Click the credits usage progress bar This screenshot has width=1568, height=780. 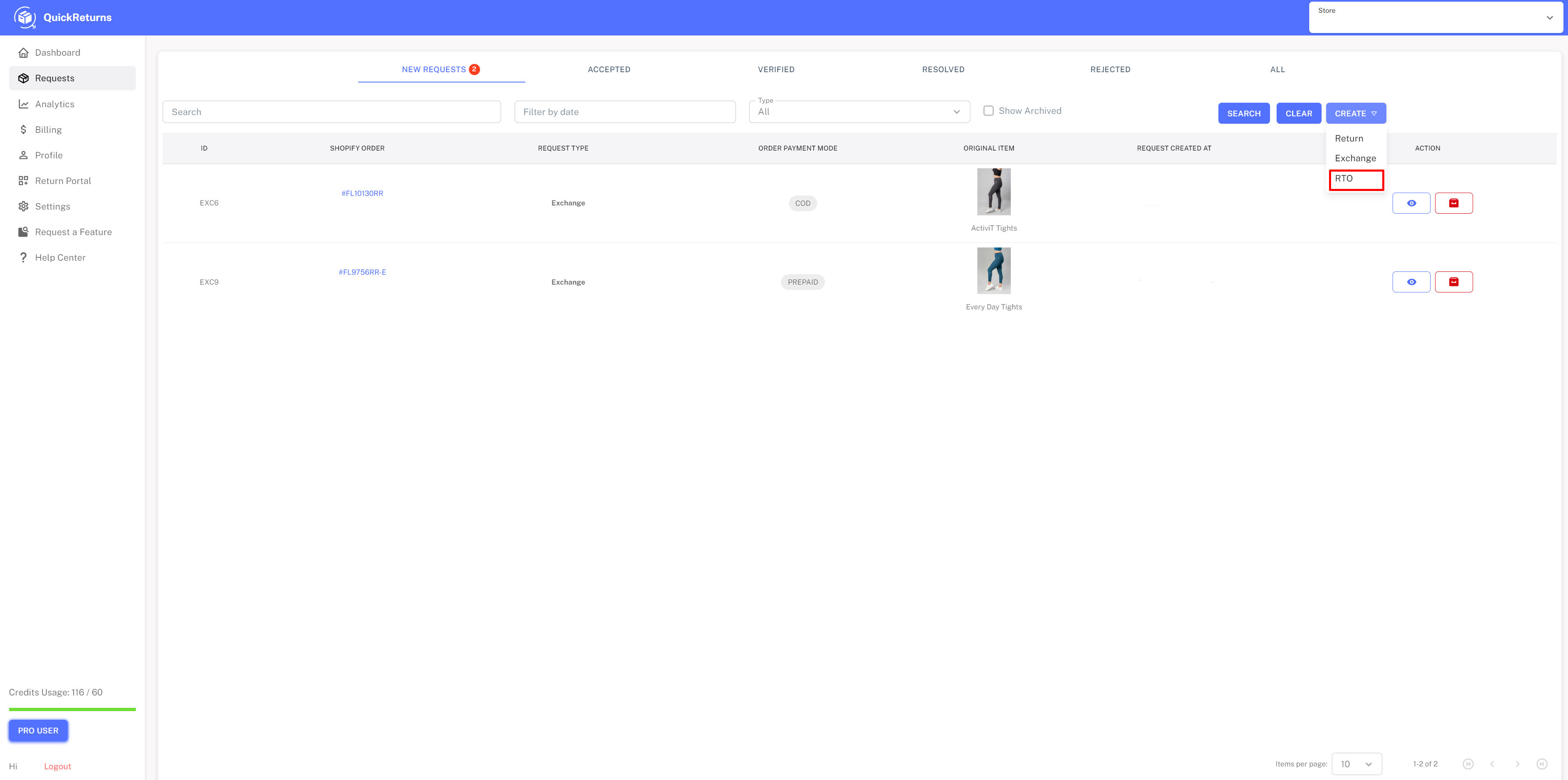[x=72, y=709]
